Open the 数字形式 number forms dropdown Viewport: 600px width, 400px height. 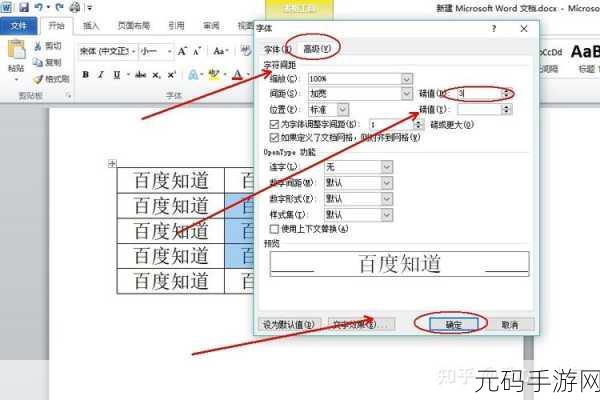tap(359, 199)
